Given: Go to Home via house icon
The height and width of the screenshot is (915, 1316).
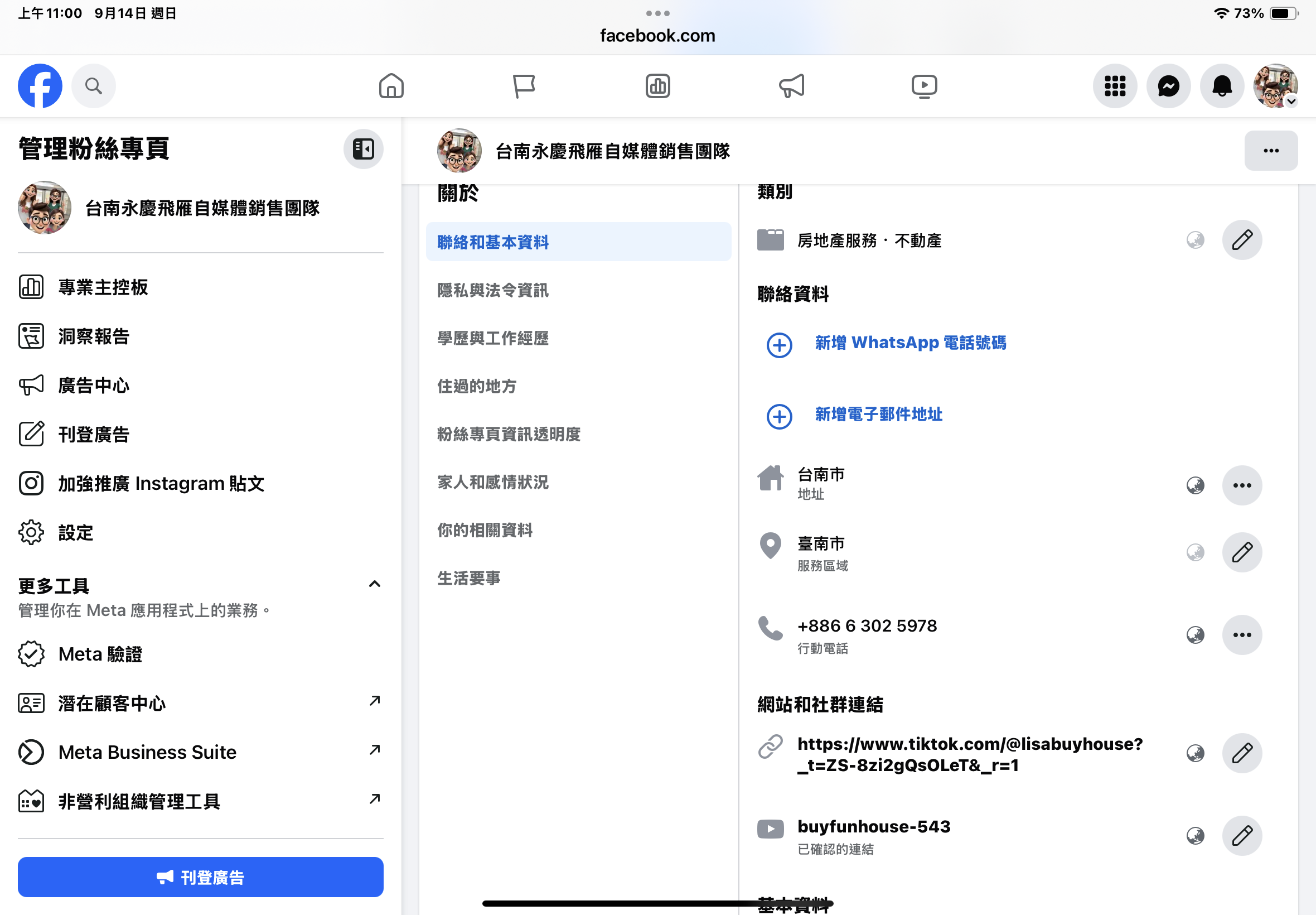Looking at the screenshot, I should [x=391, y=86].
